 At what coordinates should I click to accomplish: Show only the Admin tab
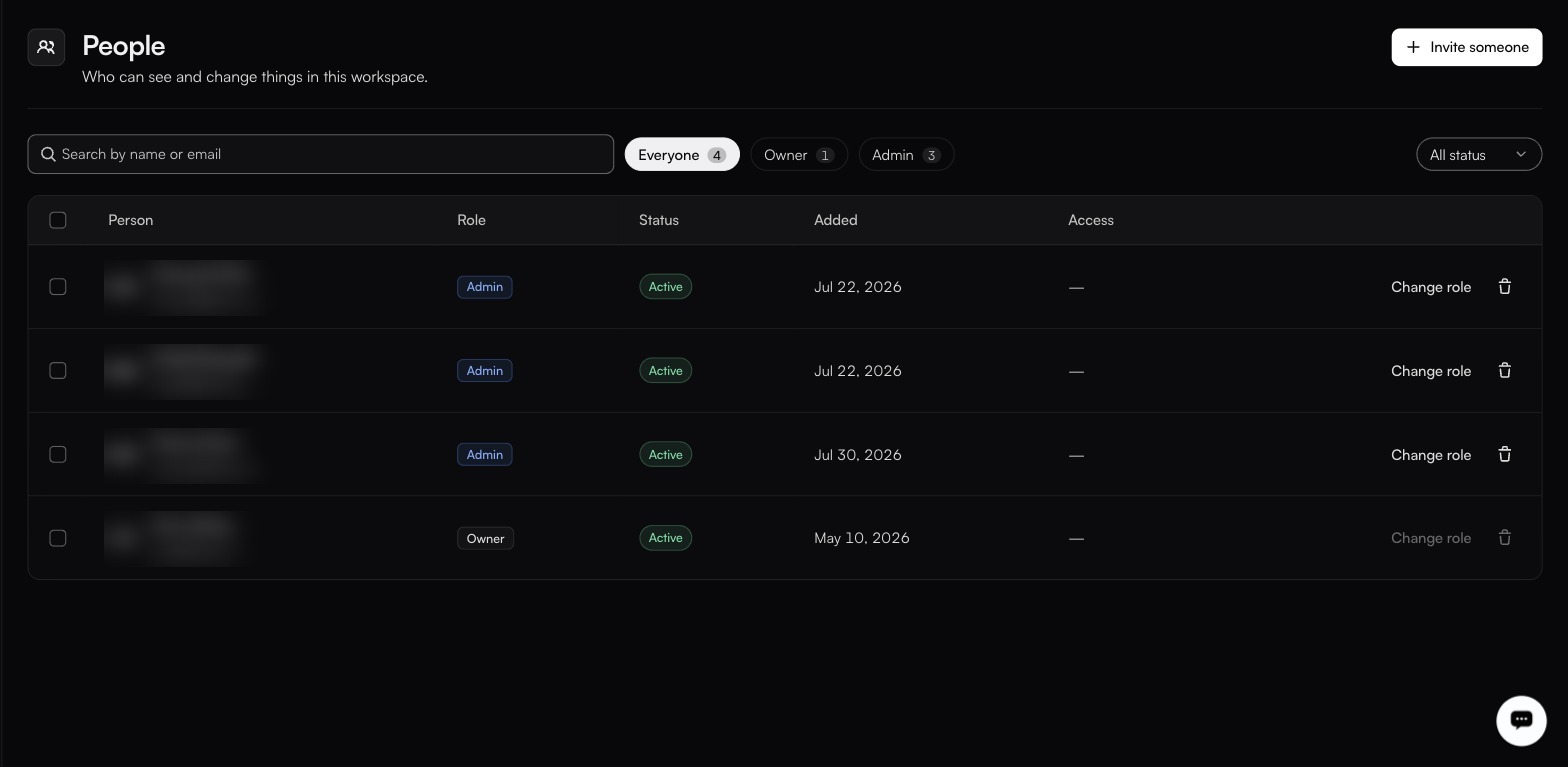pyautogui.click(x=906, y=155)
